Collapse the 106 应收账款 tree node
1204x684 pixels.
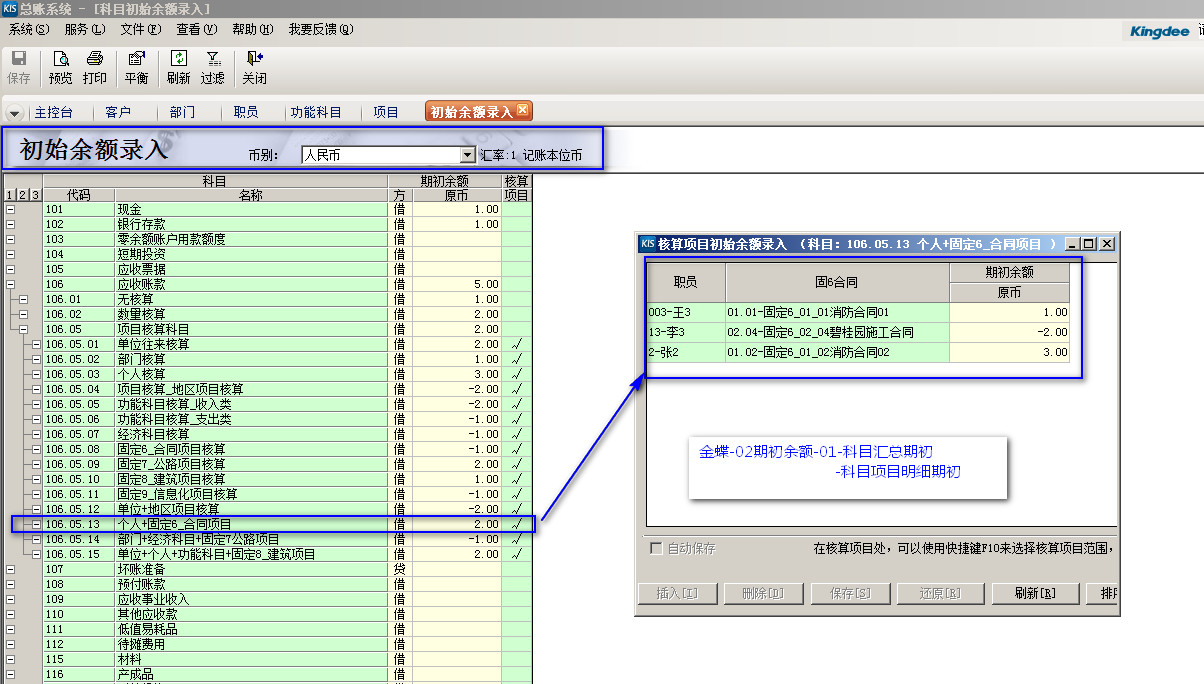coord(11,284)
